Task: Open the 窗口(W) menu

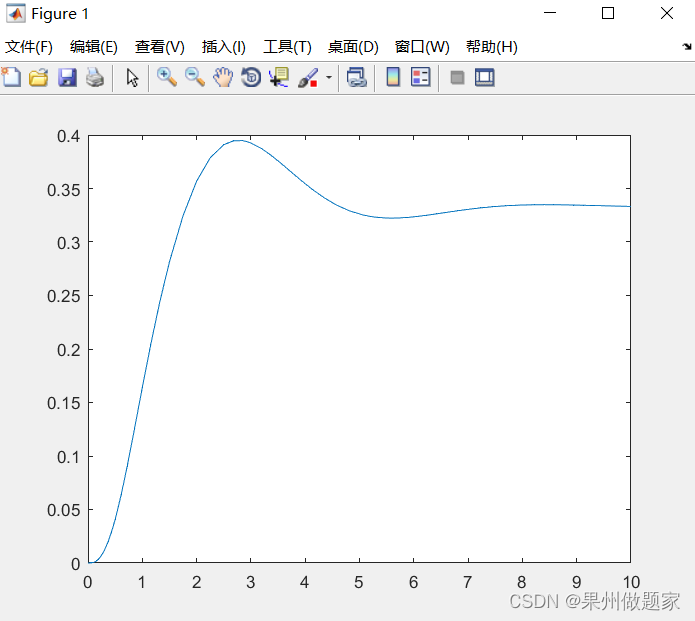Action: pos(422,47)
